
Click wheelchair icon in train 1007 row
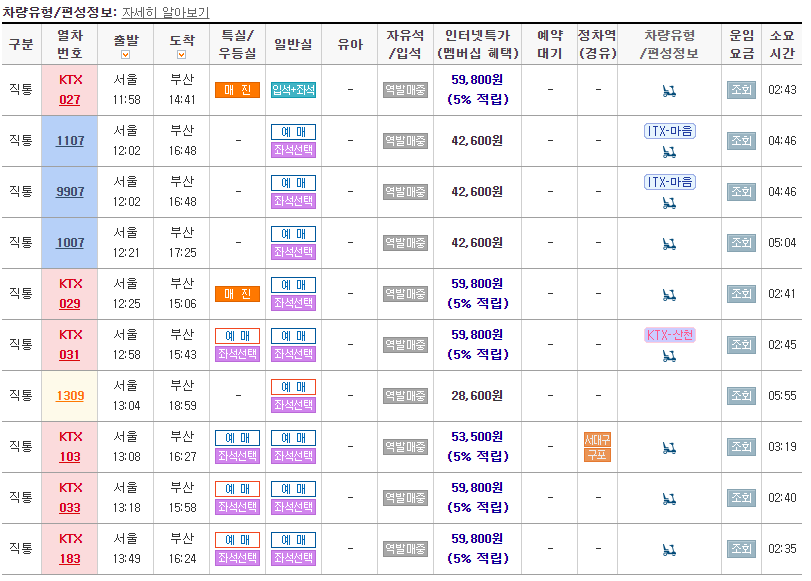[x=669, y=244]
